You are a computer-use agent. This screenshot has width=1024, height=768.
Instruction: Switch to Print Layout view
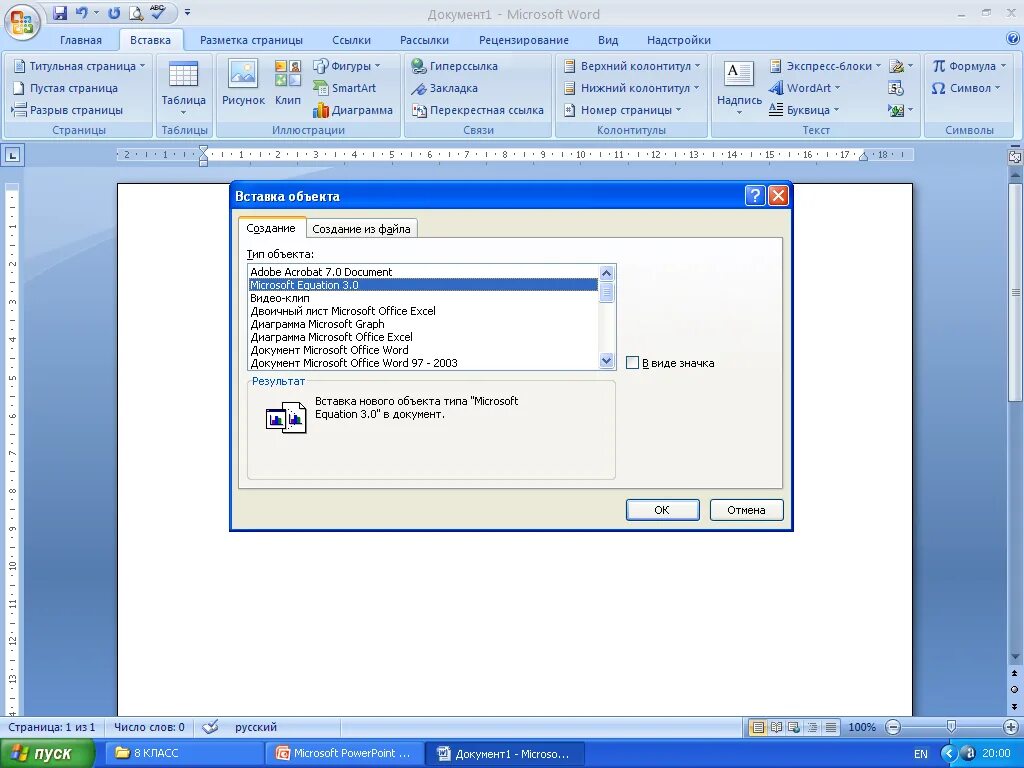click(x=758, y=727)
